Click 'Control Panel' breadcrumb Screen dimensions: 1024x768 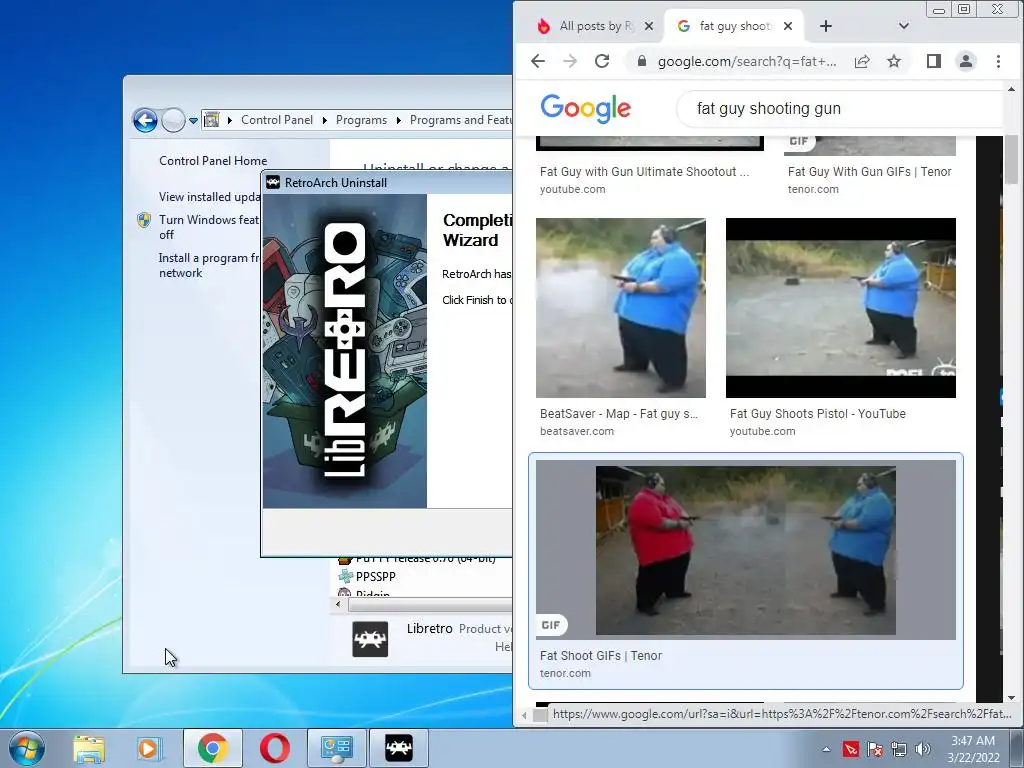277,120
